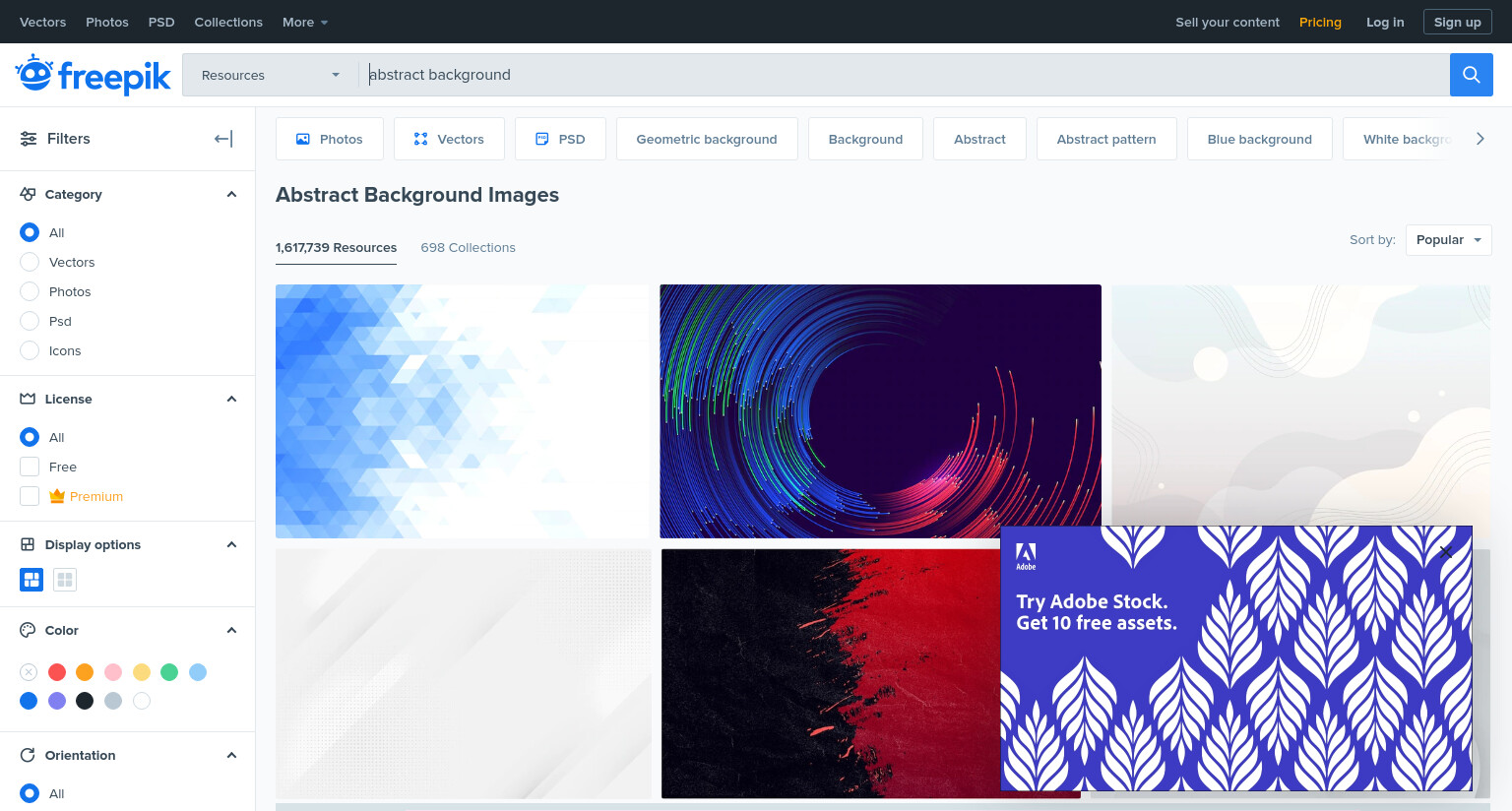Click the PSD tag chip
Screen dimensions: 1512x811
pos(560,139)
